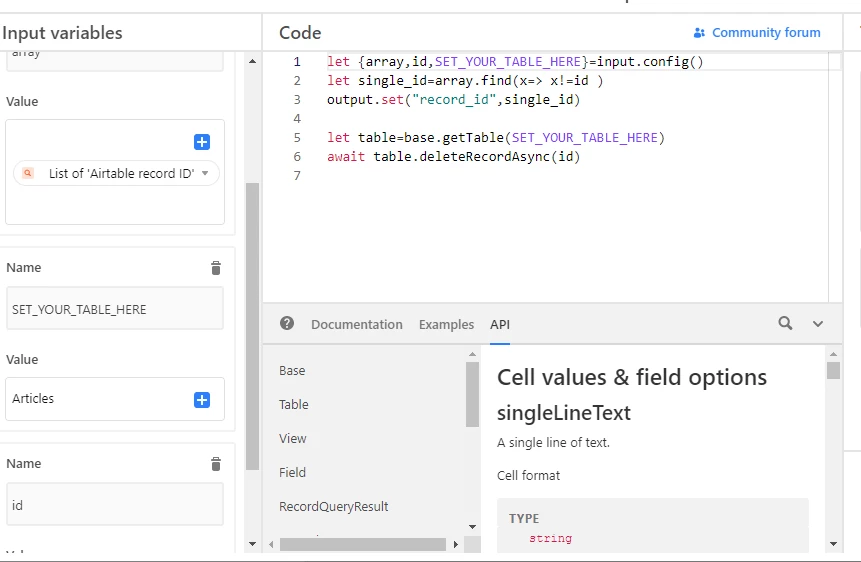Open Base in the API list
Viewport: 861px width, 562px height.
(292, 371)
